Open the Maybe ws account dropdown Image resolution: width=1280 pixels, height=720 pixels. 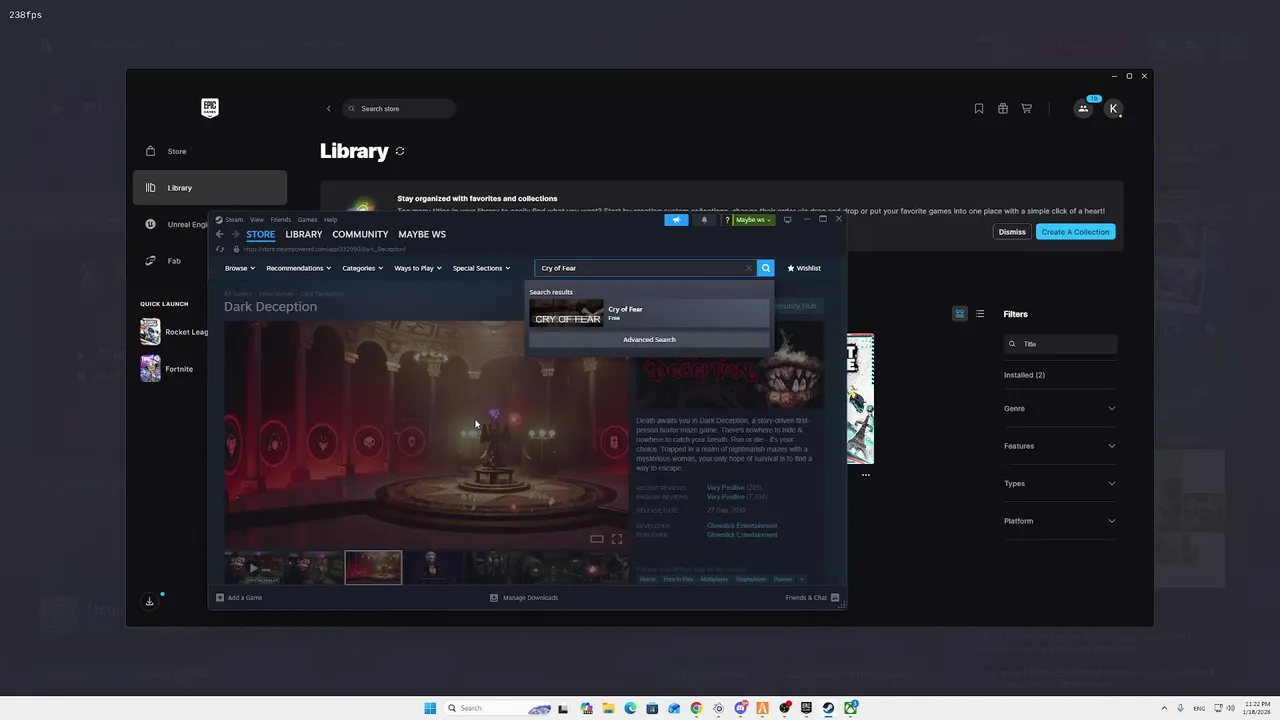(753, 220)
